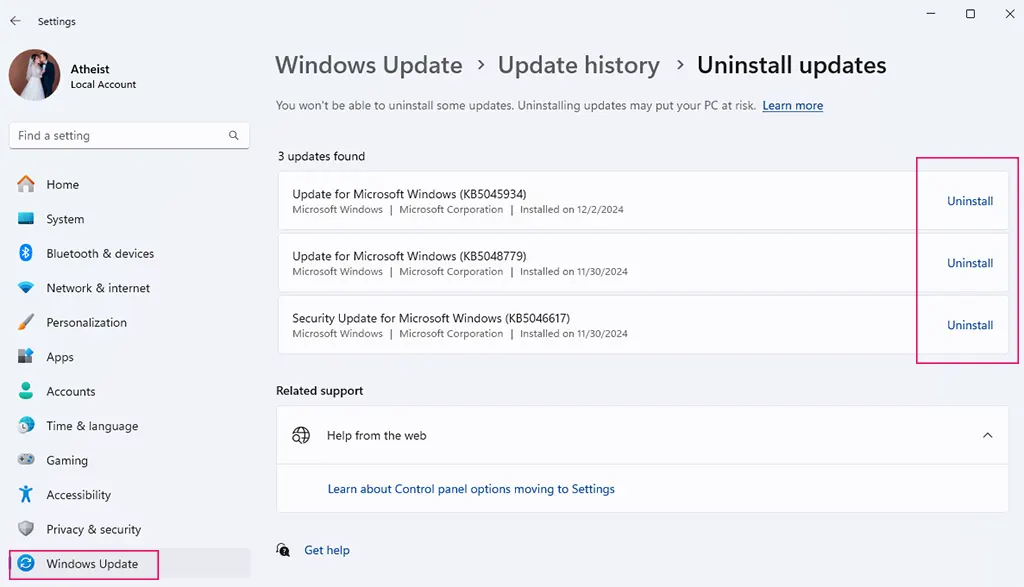Select the Accounts icon in the sidebar
Viewport: 1024px width, 587px height.
(27, 391)
